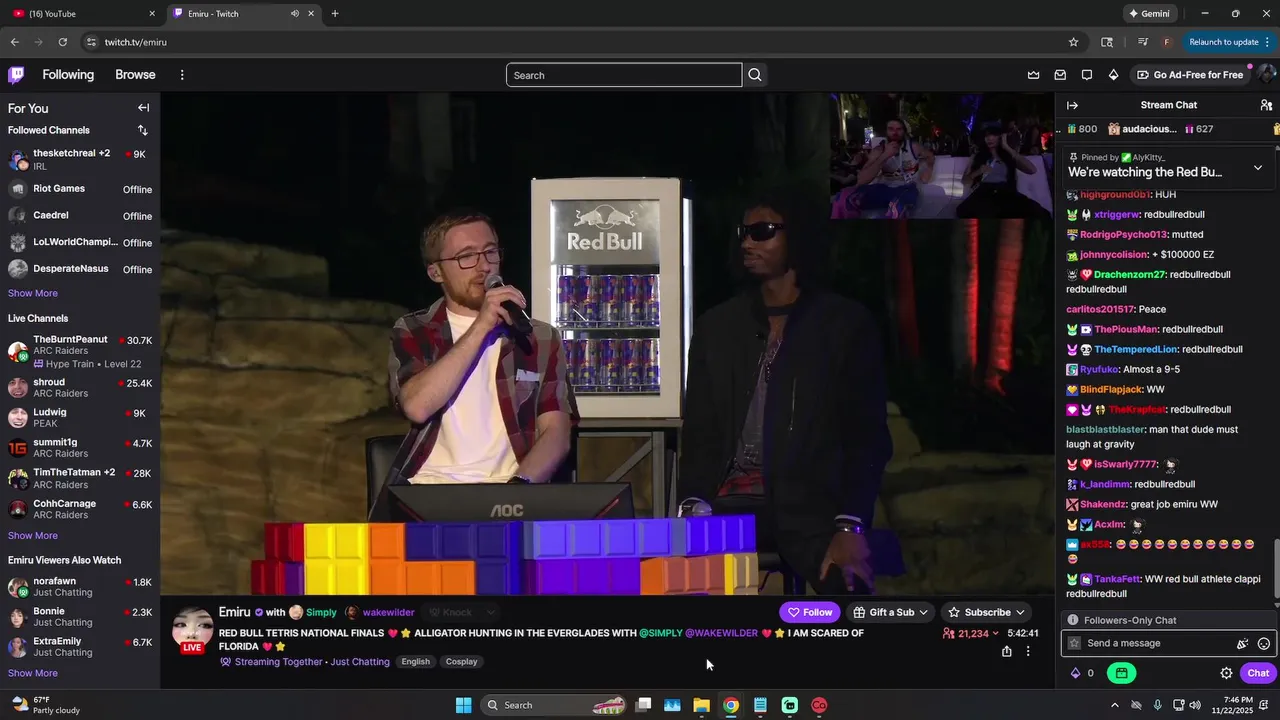Show More followed channels

coord(33,293)
